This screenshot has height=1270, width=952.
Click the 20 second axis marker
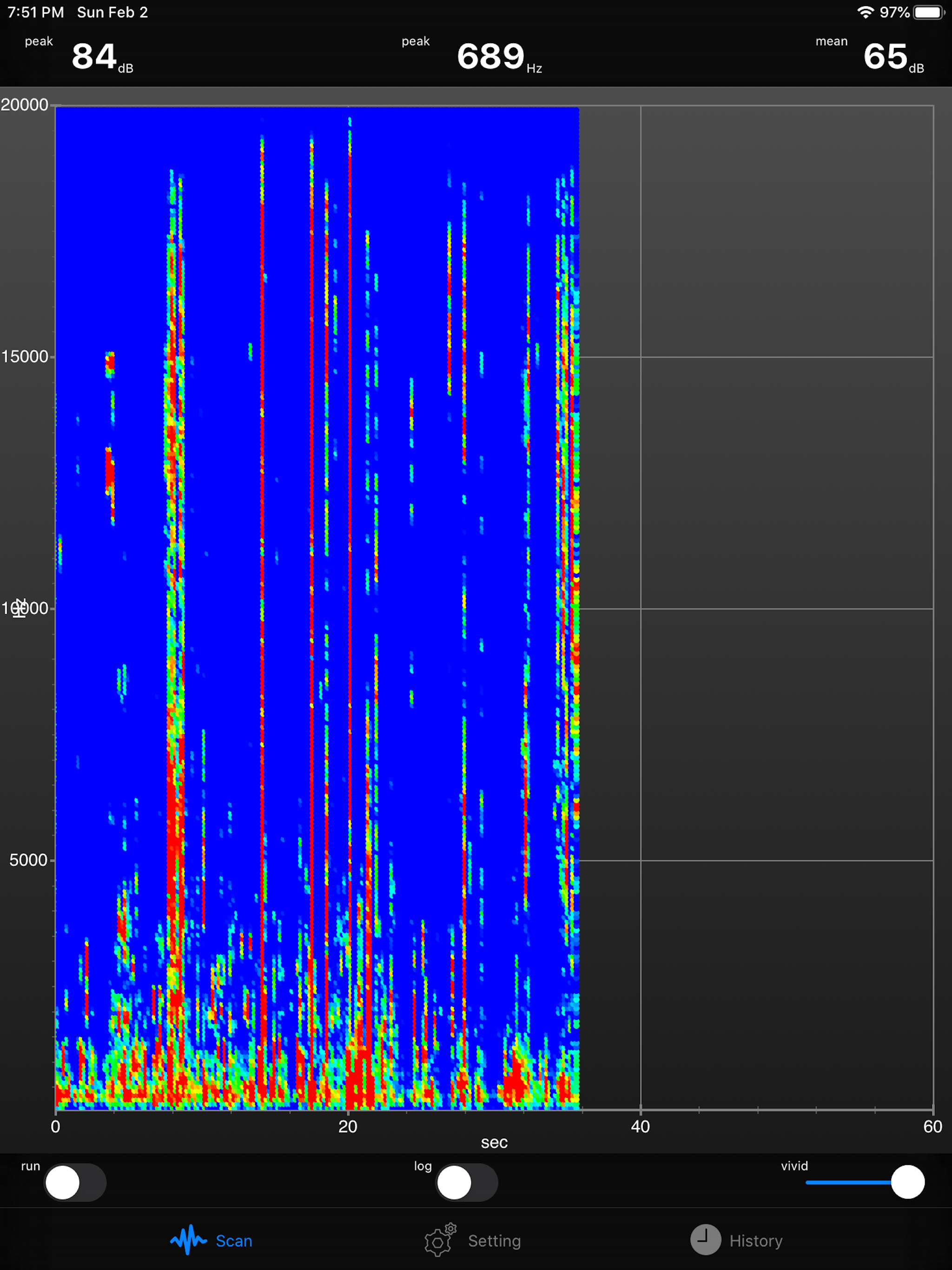tap(348, 1126)
